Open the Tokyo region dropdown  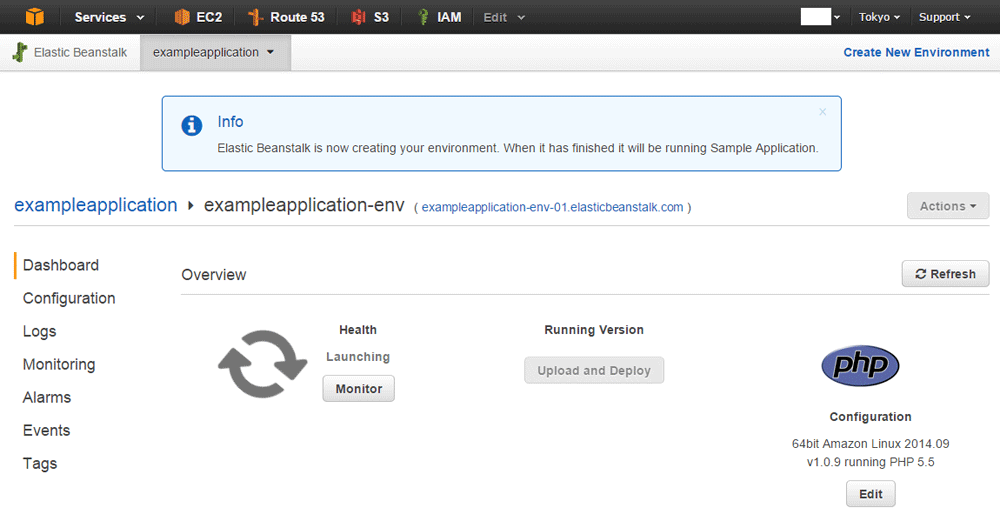coord(879,17)
